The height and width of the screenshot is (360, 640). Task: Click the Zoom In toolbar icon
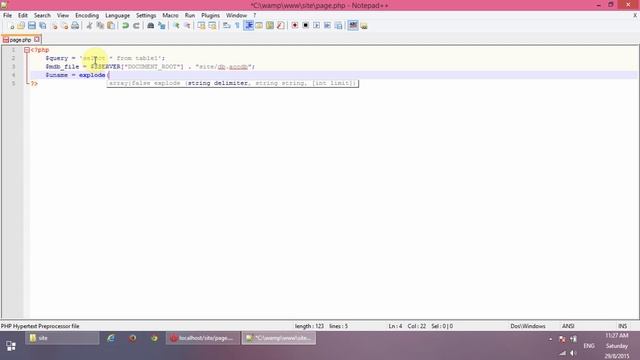click(176, 26)
